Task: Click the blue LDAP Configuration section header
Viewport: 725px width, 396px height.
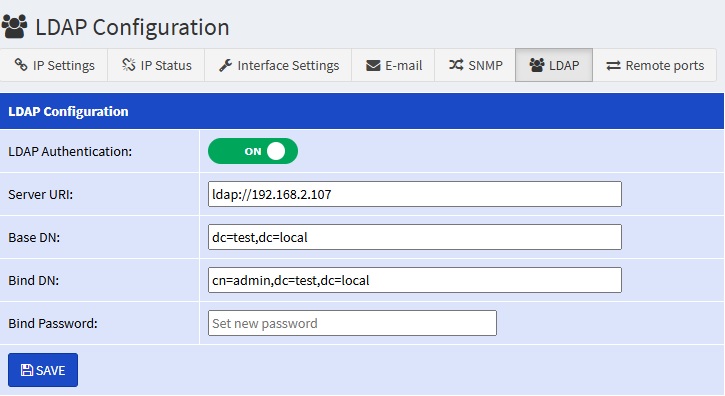Action: (x=362, y=111)
